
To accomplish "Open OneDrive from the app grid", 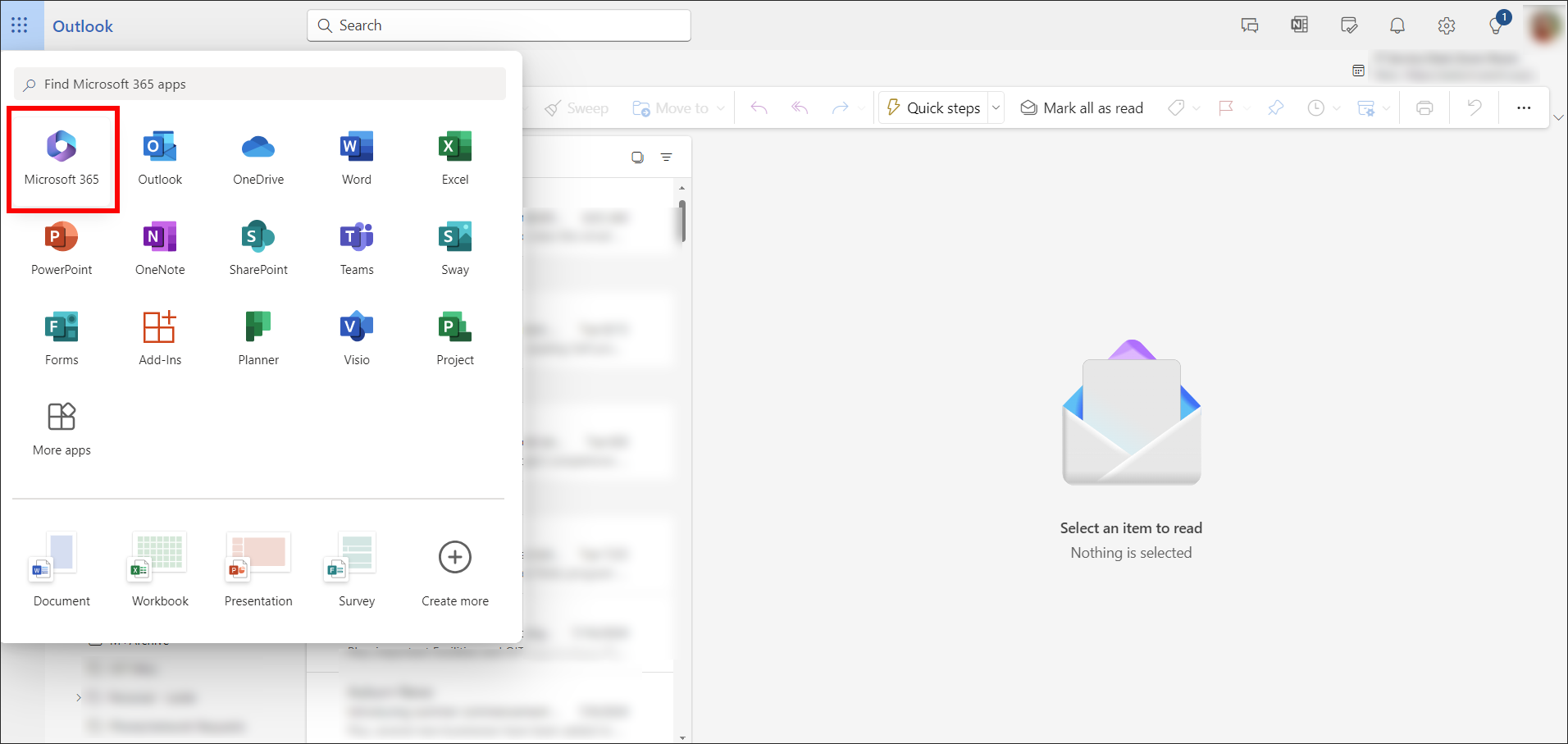I will tap(258, 158).
